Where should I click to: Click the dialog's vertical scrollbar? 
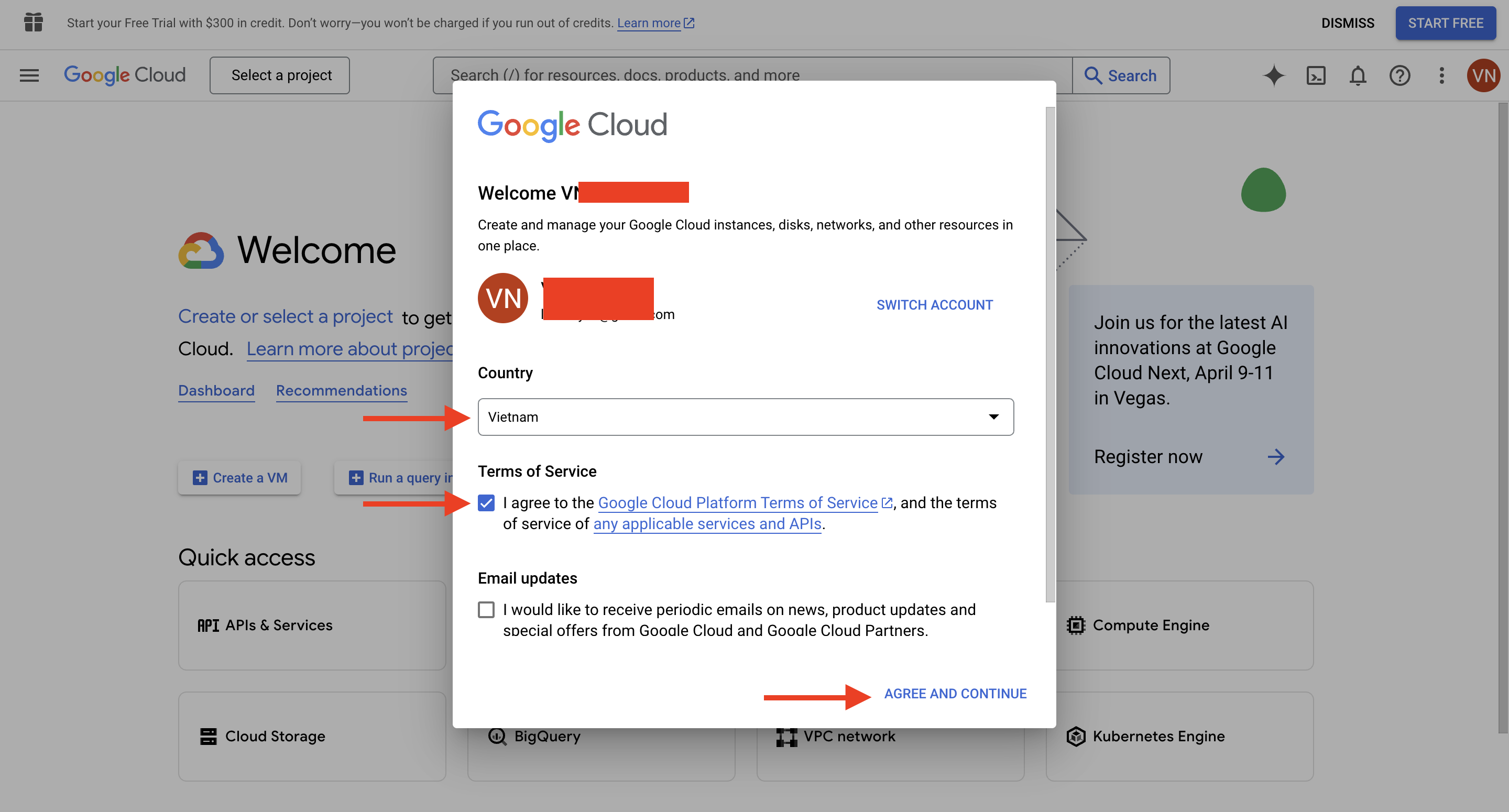[x=1051, y=354]
